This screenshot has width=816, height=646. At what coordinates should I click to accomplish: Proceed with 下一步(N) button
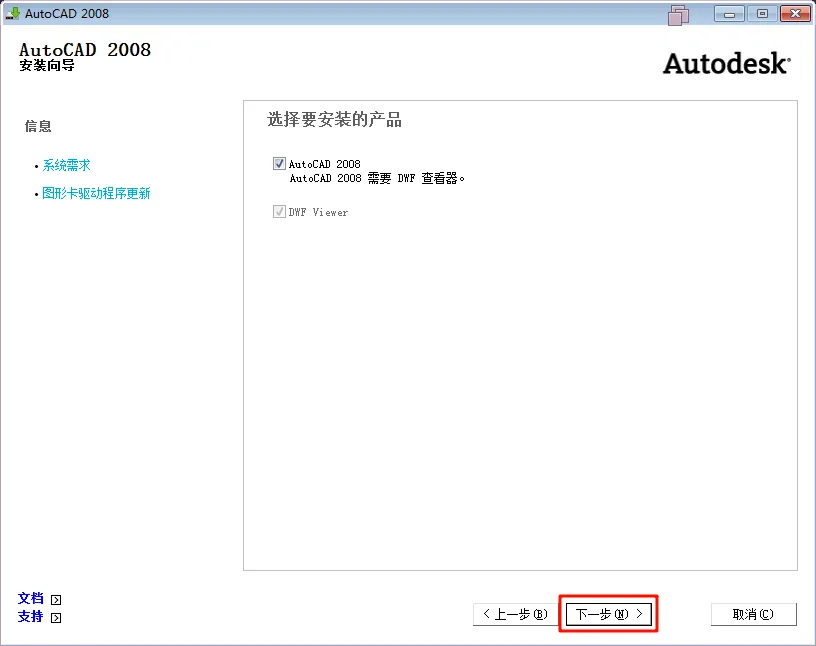608,614
